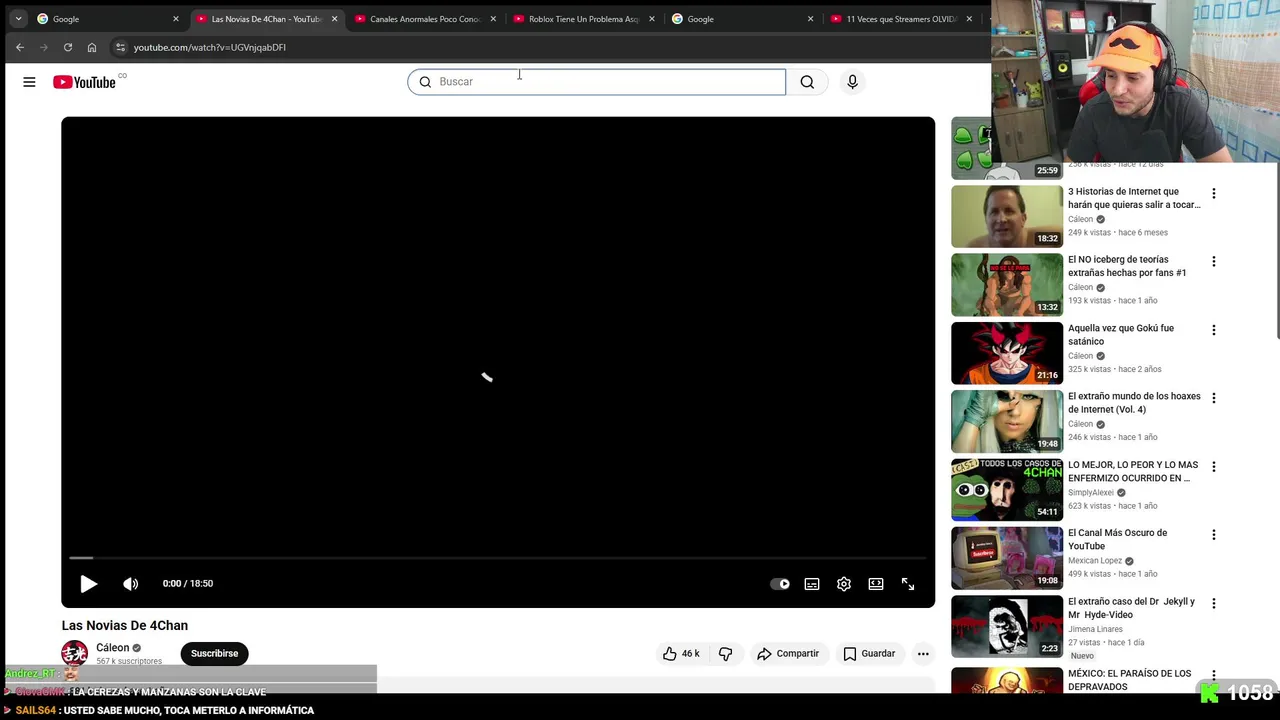
Task: Switch to the first Google tab
Action: 105,19
